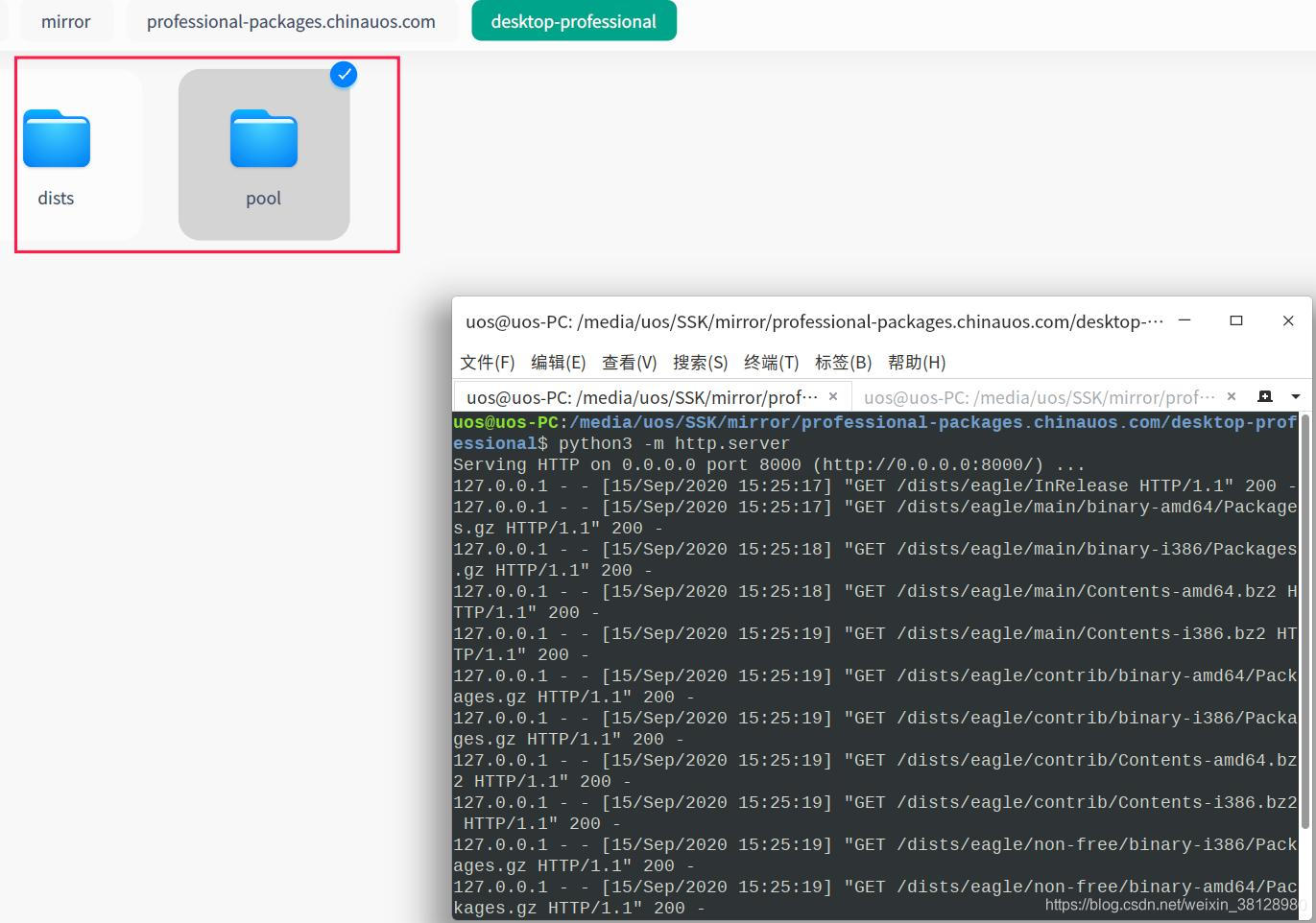Switch to the second terminal tab
This screenshot has height=923, width=1316.
1041,396
